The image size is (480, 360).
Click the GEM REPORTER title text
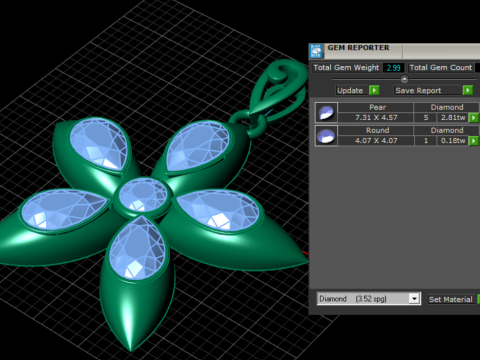pyautogui.click(x=358, y=48)
